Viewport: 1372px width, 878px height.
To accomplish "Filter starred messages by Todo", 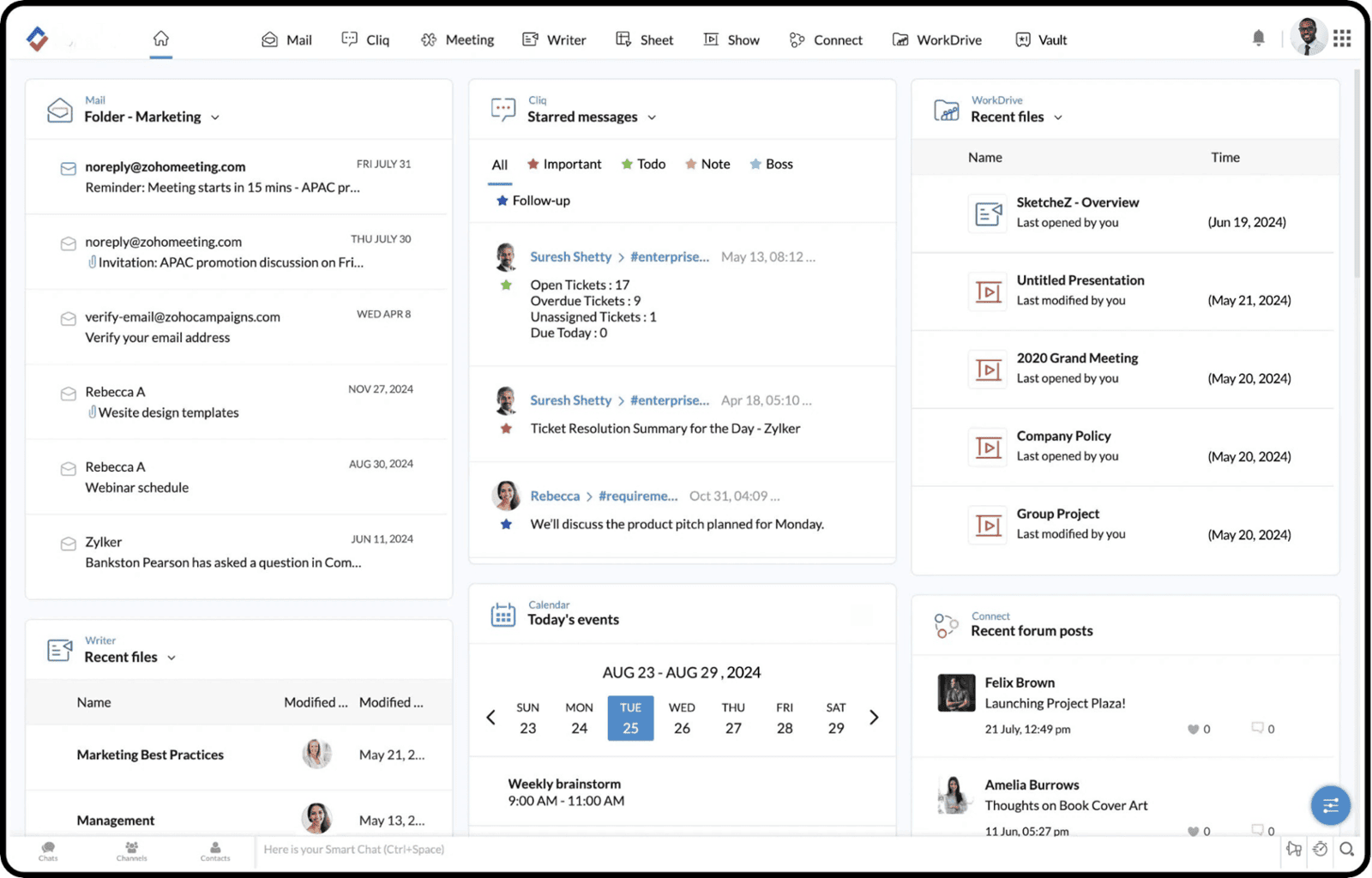I will 643,164.
